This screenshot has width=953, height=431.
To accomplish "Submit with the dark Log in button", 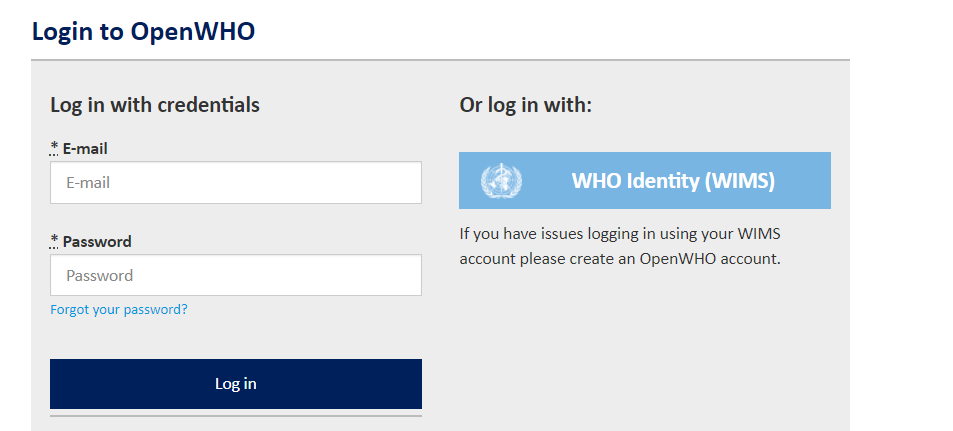I will [x=236, y=384].
